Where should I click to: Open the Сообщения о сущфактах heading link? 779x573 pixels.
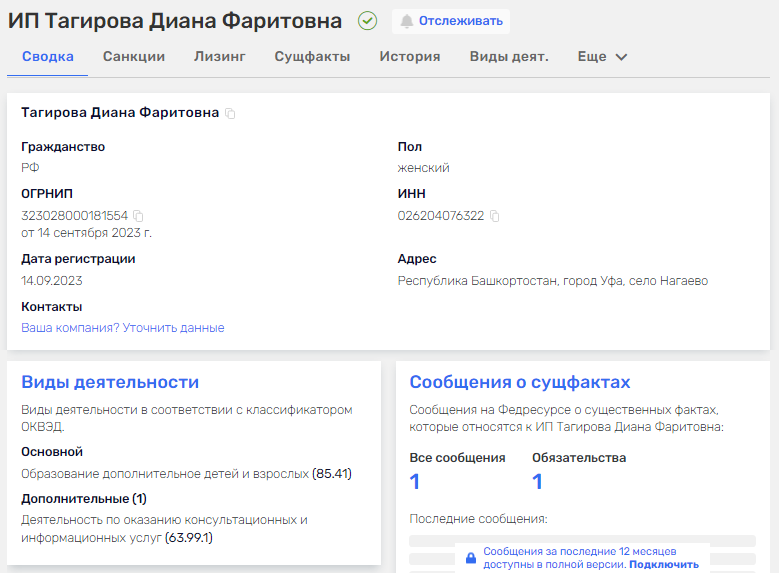tap(520, 382)
